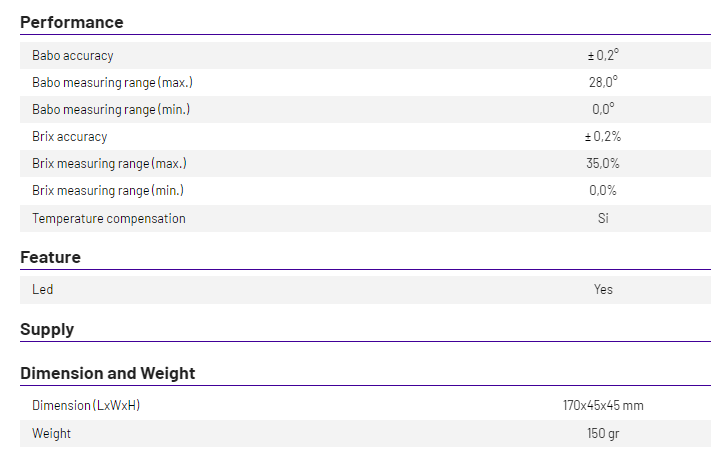Expand the Supply section heading
Image resolution: width=711 pixels, height=458 pixels.
47,329
